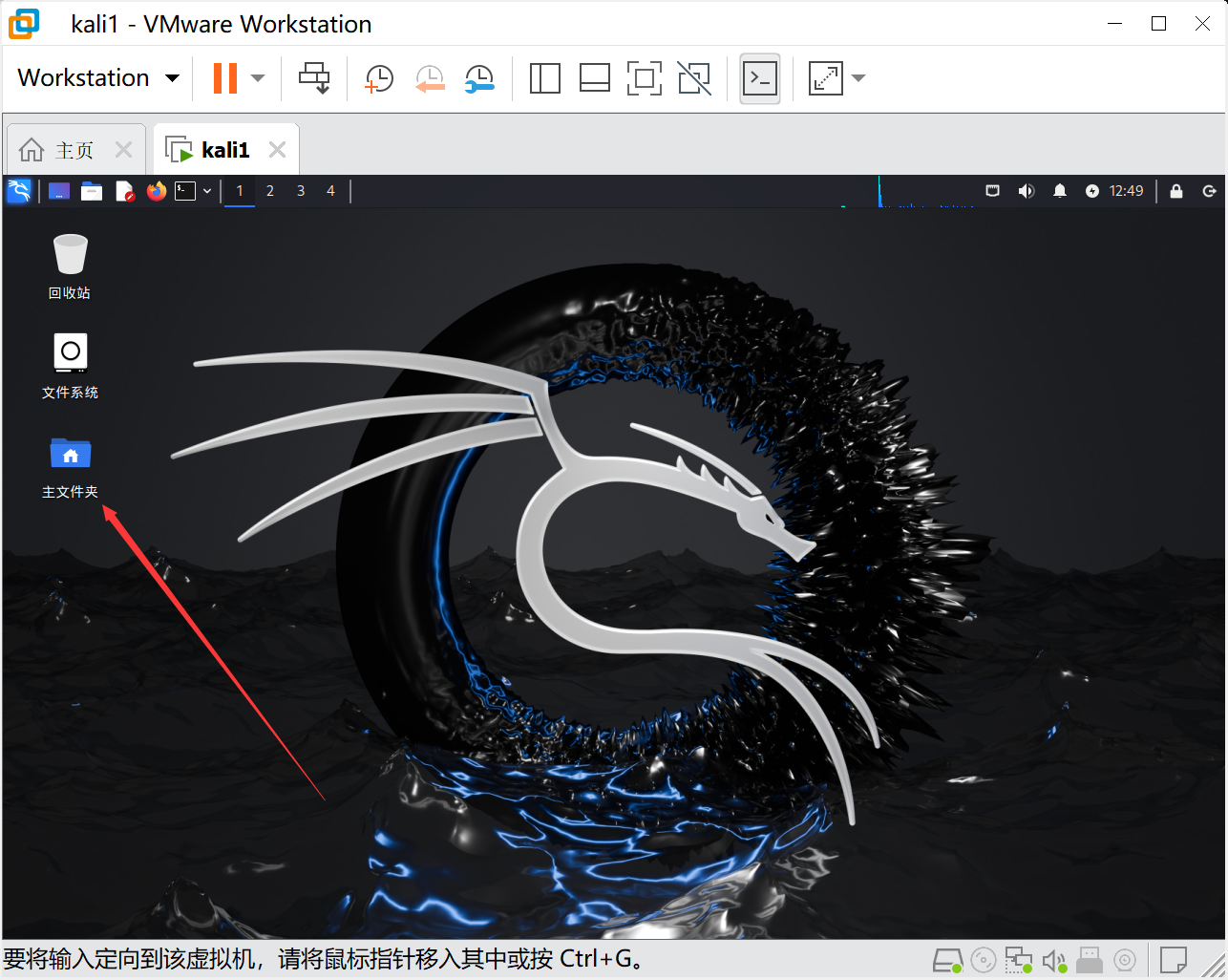Close the 主页 tab

click(x=123, y=150)
